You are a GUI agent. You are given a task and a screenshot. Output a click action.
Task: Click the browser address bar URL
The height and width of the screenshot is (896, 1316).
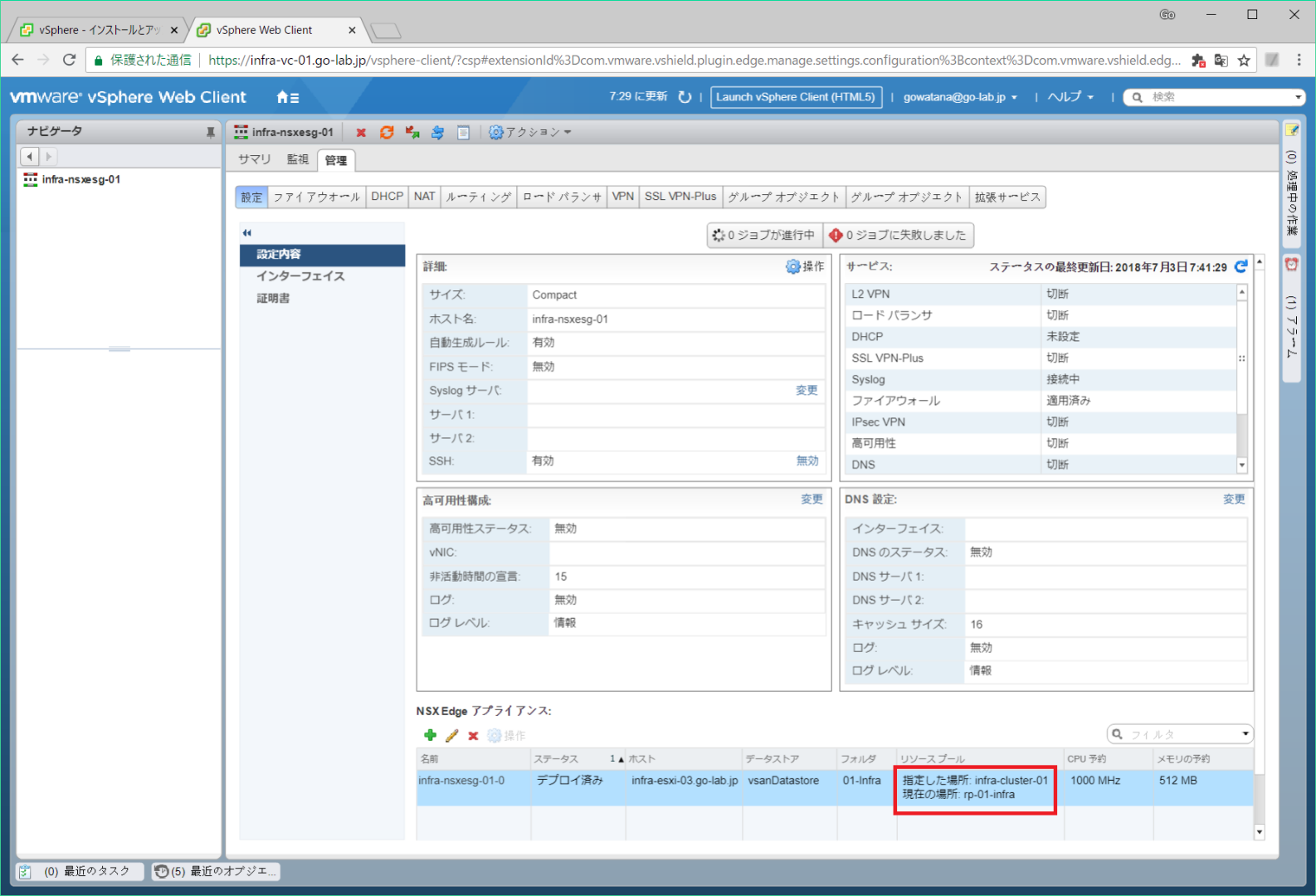[x=694, y=60]
